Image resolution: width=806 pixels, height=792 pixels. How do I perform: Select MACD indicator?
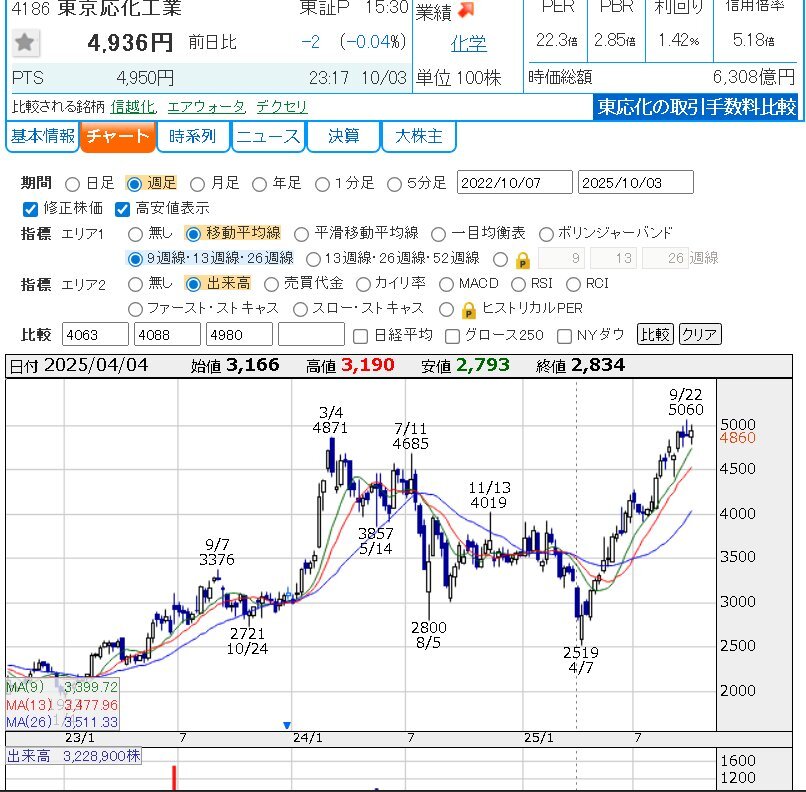coord(446,284)
